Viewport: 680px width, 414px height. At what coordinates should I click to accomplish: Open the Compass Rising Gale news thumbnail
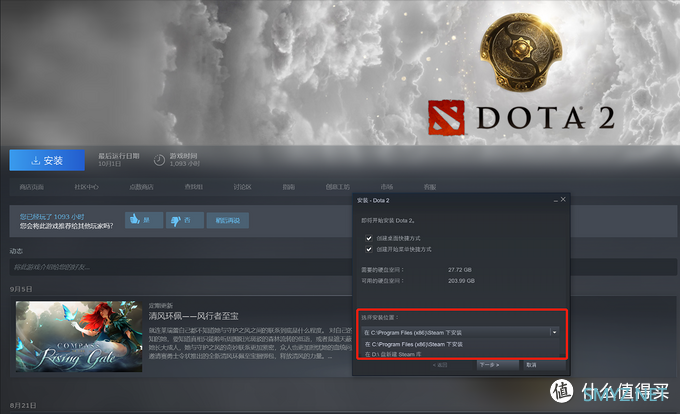point(79,336)
